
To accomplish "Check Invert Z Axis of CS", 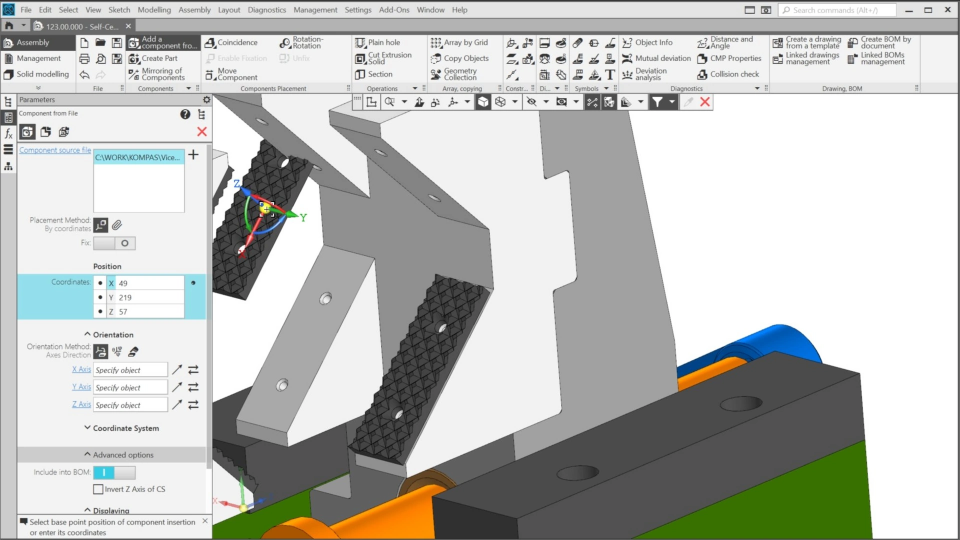I will (x=98, y=489).
